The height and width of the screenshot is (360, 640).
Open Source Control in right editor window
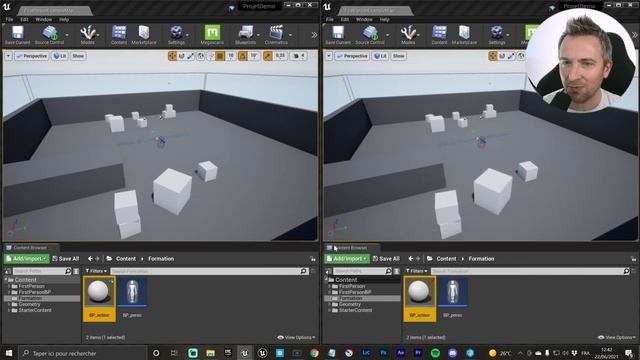[x=370, y=35]
